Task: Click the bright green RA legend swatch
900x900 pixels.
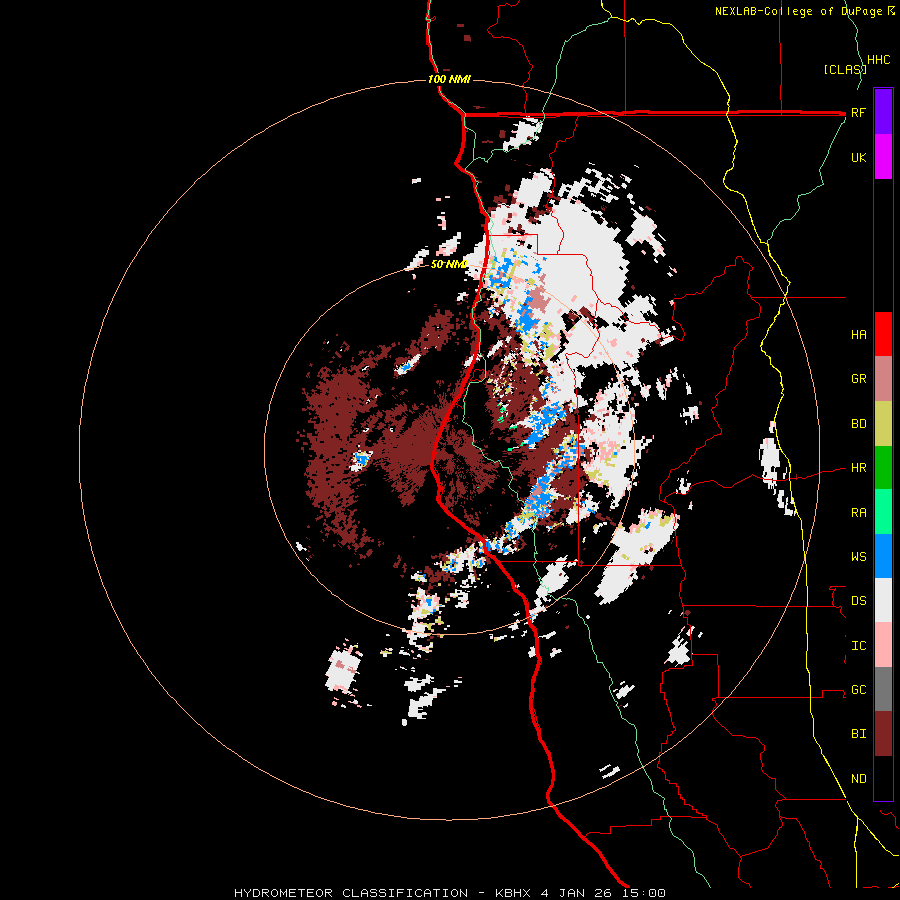Action: [883, 512]
